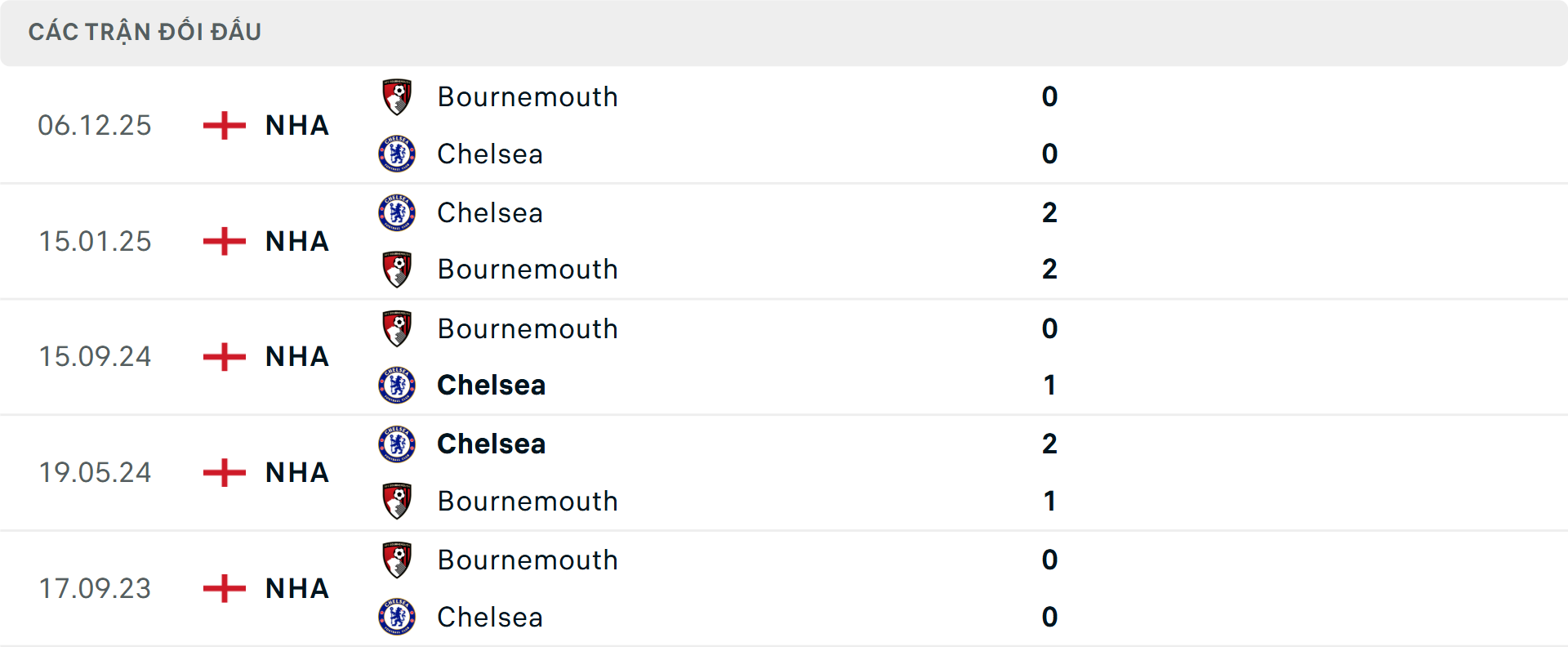
Task: Click the Chelsea crest in the 15.01.25 row
Action: (x=397, y=212)
